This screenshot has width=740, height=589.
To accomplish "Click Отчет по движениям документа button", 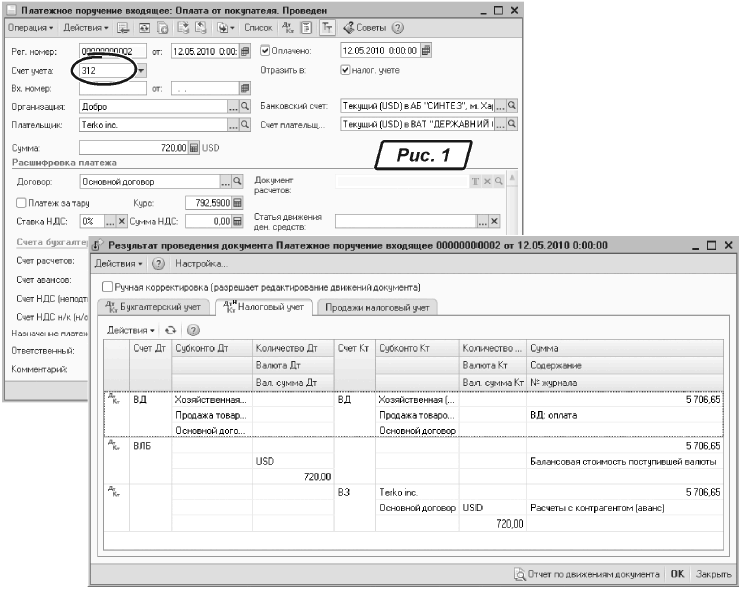I will pyautogui.click(x=585, y=575).
